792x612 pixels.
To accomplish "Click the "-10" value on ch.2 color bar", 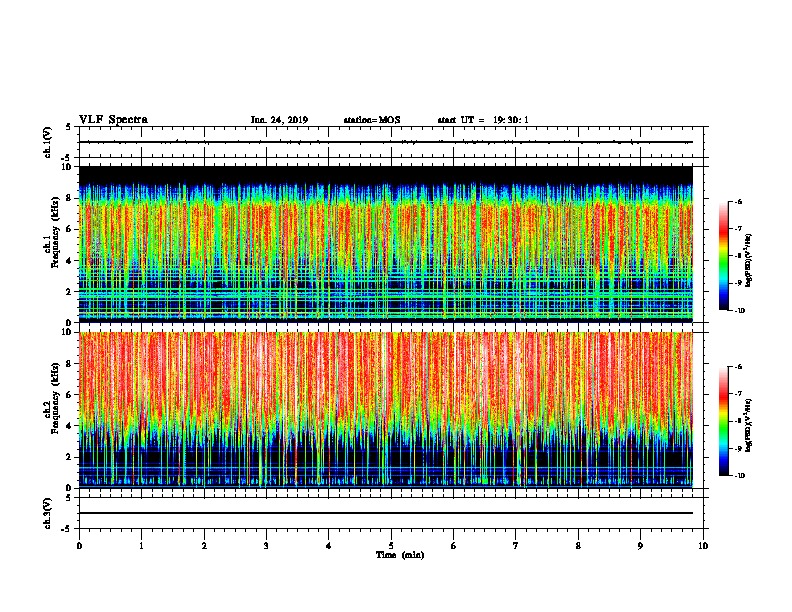I will (740, 476).
